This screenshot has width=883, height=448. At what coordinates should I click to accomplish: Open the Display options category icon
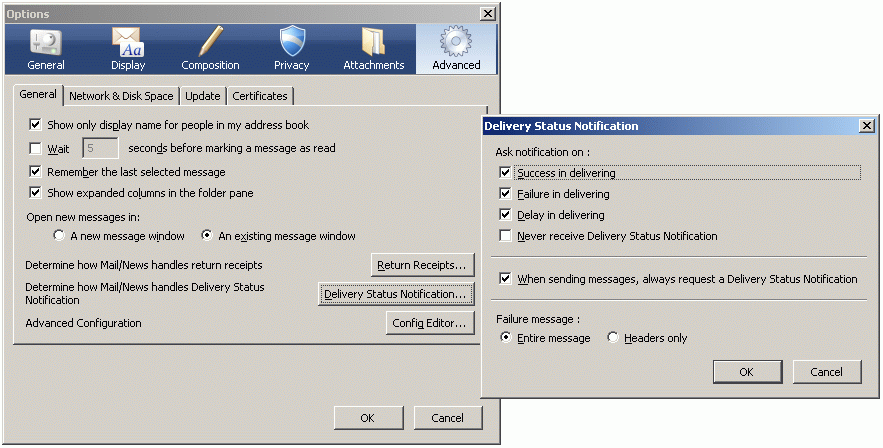(128, 50)
